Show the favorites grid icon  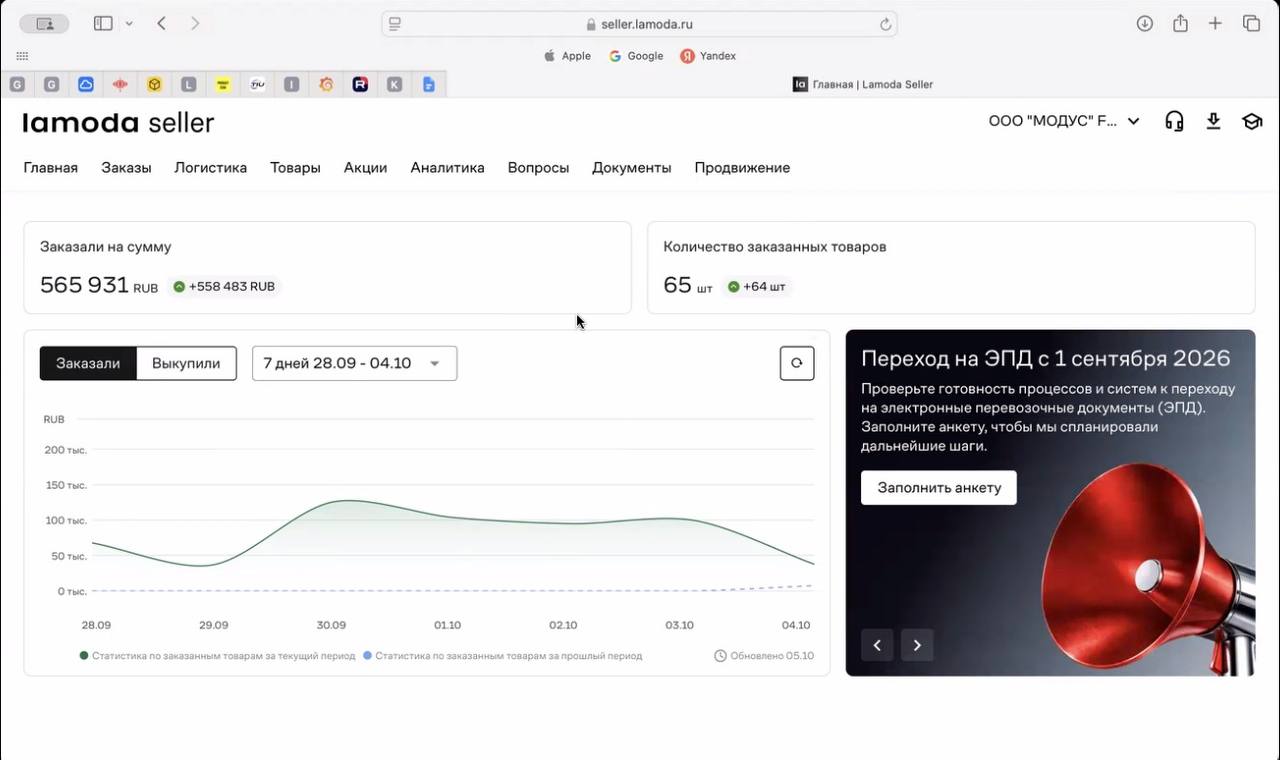tap(22, 56)
